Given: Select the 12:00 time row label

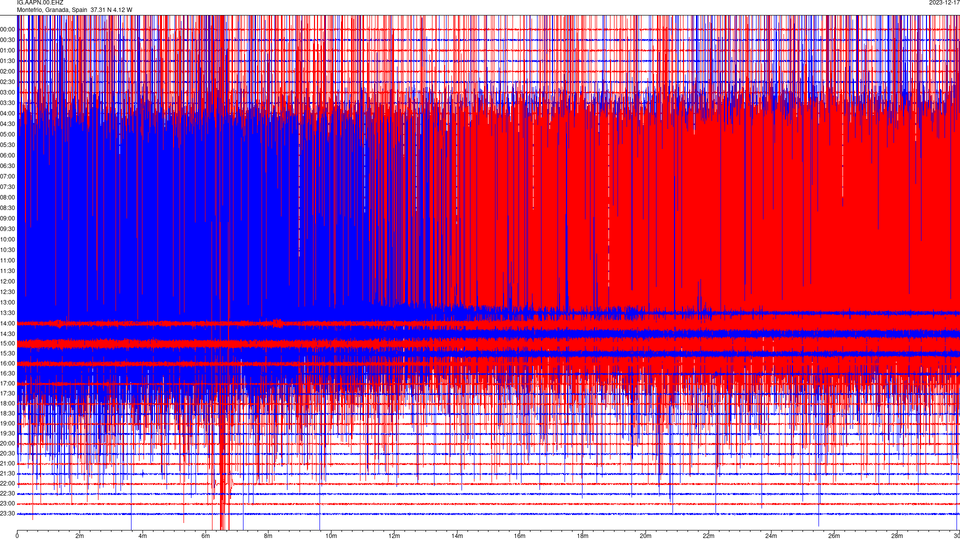Looking at the screenshot, I should (x=7, y=281).
